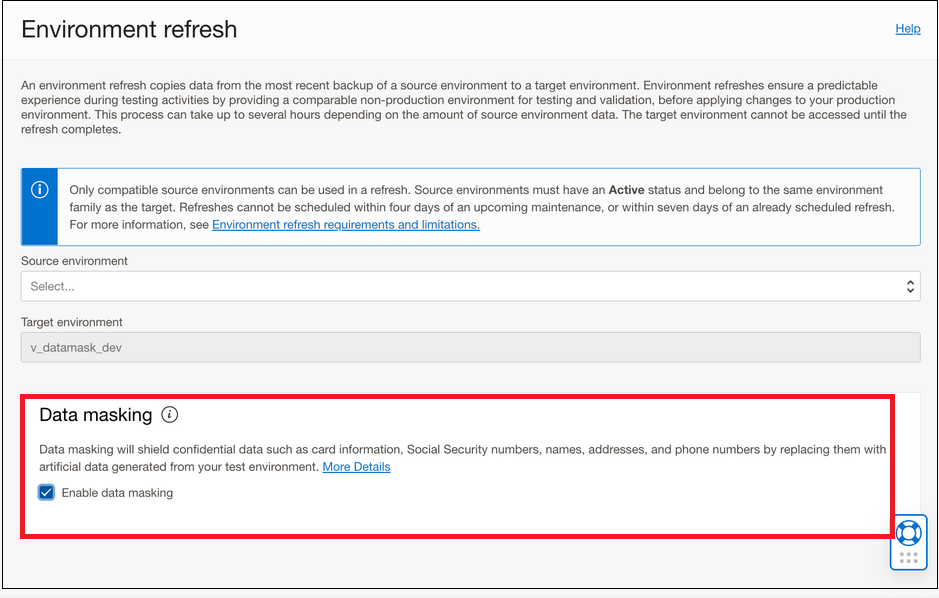Click the Data masking section heading

[96, 415]
